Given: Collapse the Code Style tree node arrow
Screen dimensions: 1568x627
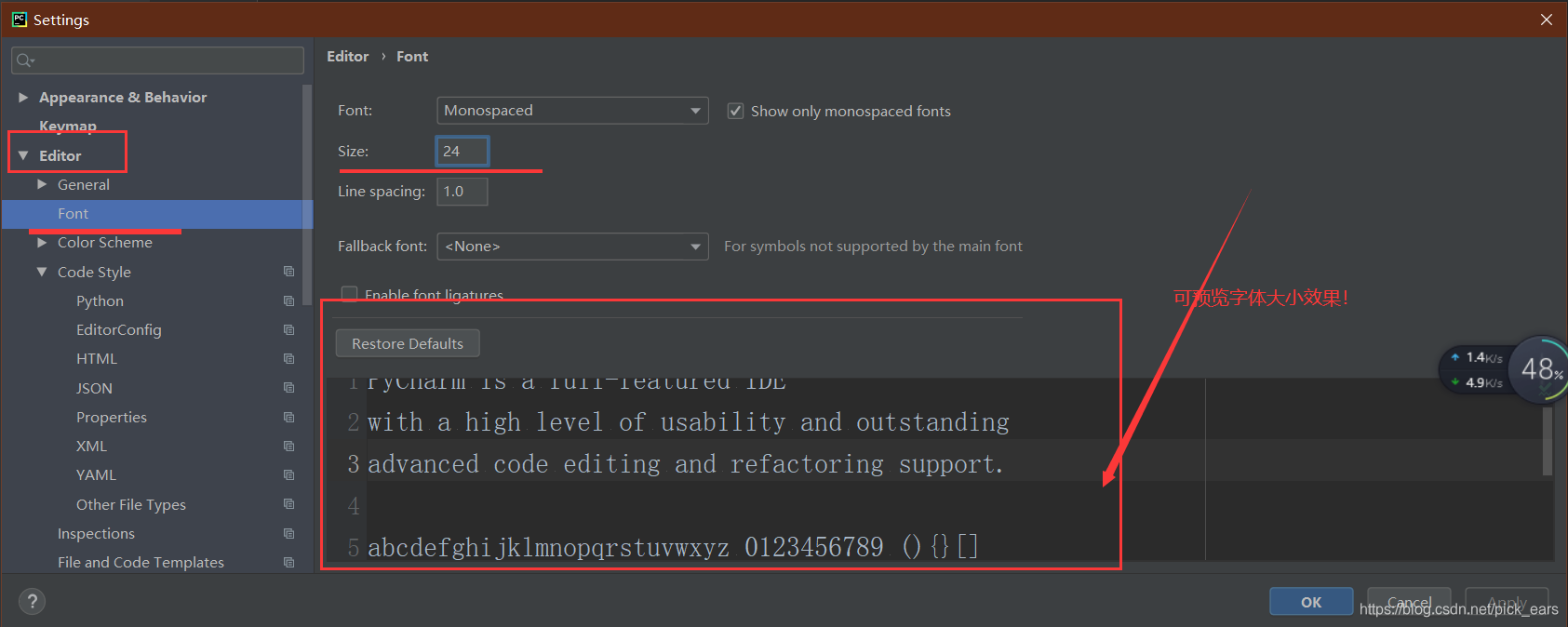Looking at the screenshot, I should [42, 272].
